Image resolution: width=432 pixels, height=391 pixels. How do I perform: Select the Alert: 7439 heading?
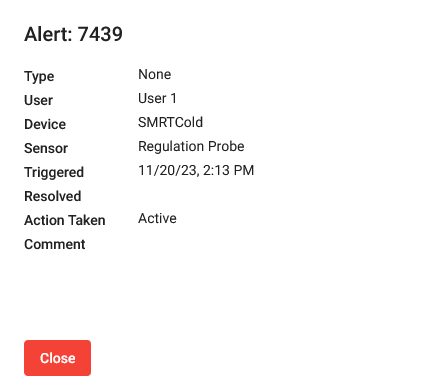tap(73, 34)
